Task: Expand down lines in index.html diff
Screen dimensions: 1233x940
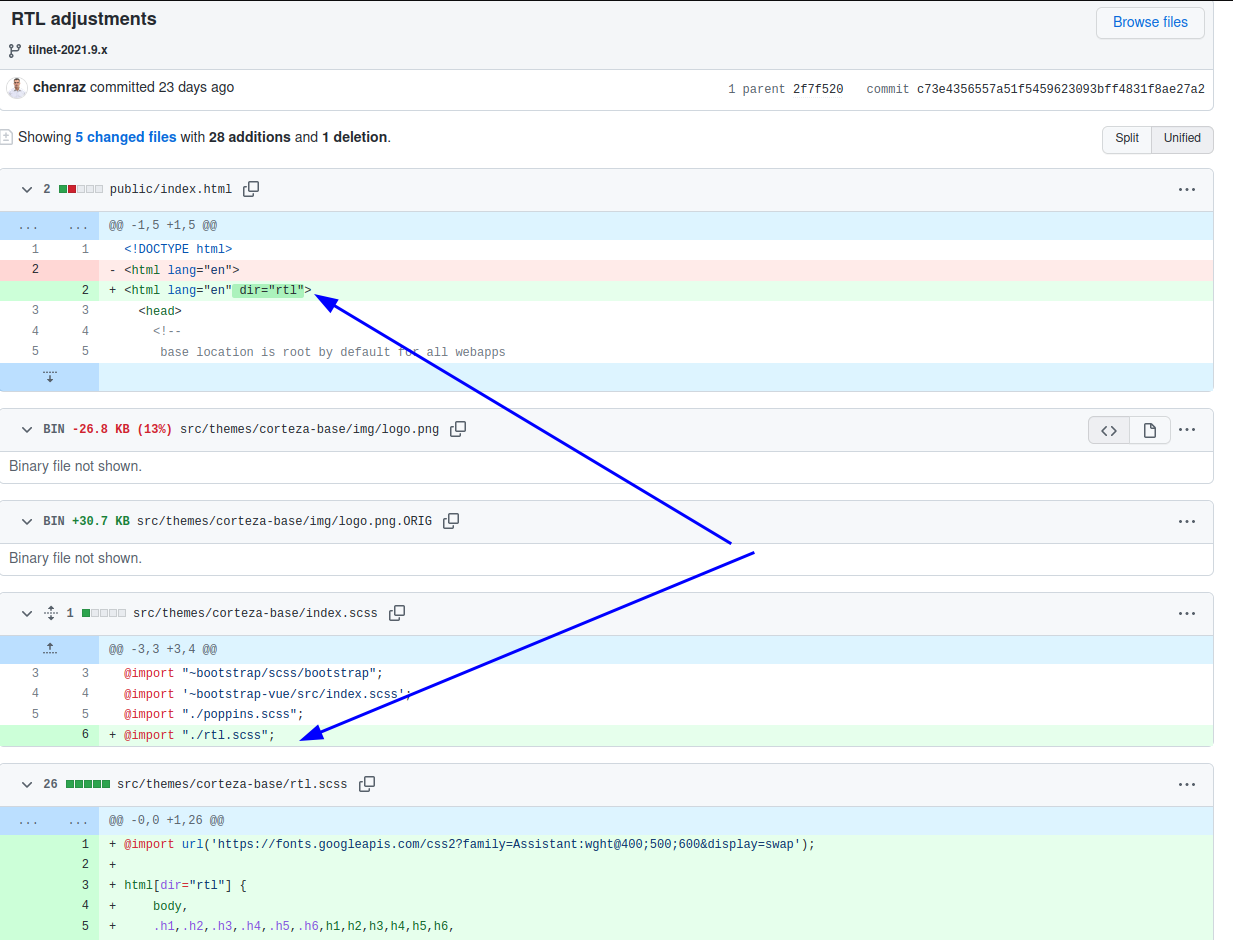Action: (50, 377)
